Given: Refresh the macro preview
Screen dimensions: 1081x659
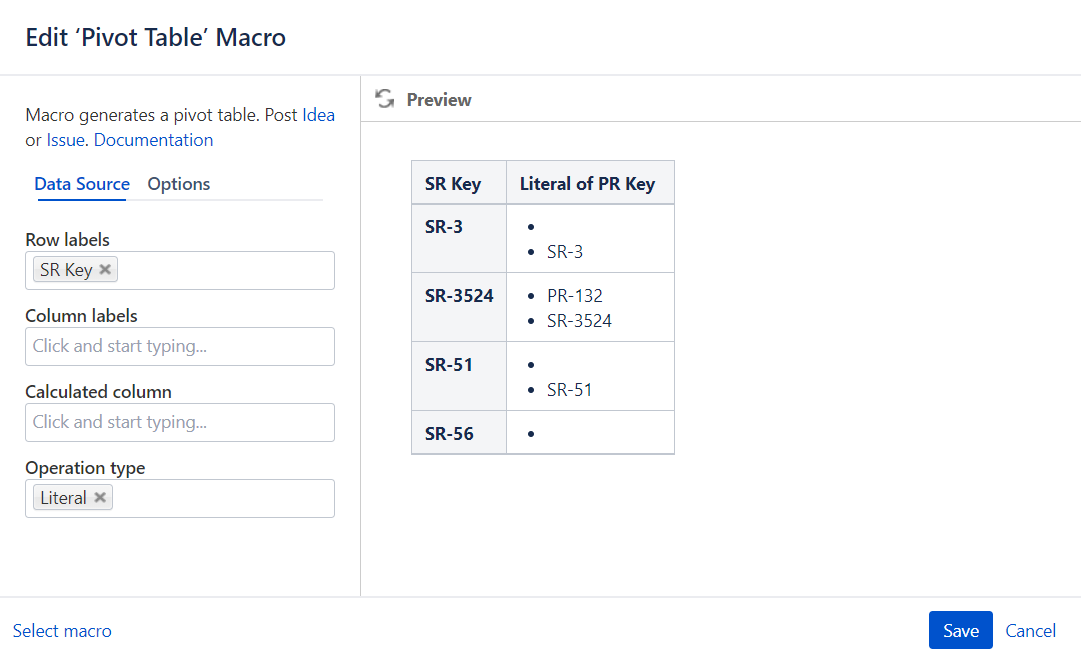Looking at the screenshot, I should coord(384,99).
